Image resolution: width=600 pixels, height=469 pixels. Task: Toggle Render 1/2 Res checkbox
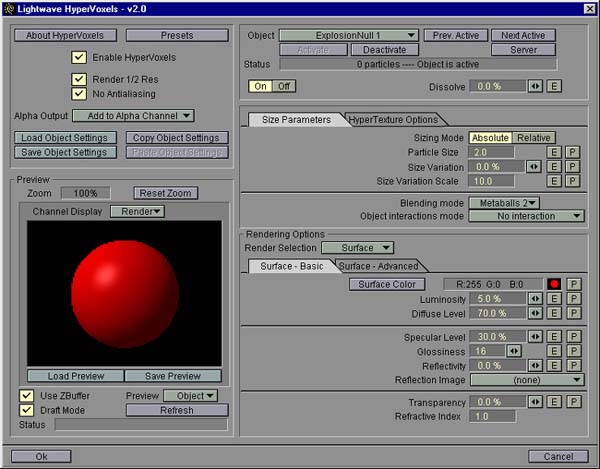(79, 79)
